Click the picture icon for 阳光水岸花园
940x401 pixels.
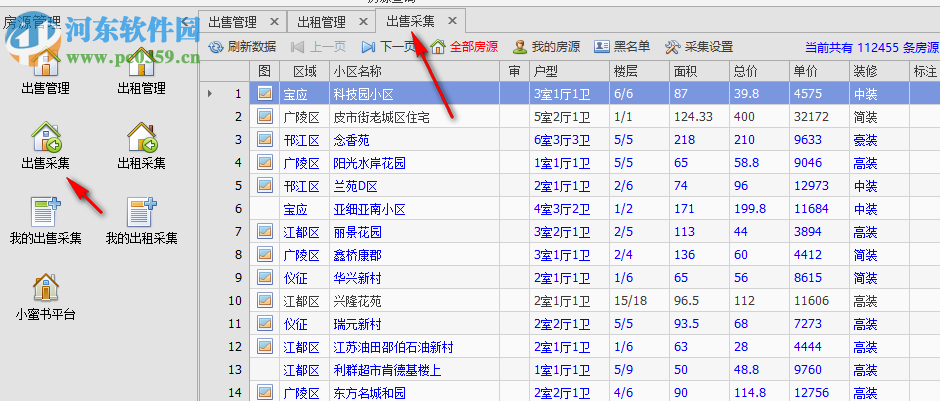tap(264, 163)
